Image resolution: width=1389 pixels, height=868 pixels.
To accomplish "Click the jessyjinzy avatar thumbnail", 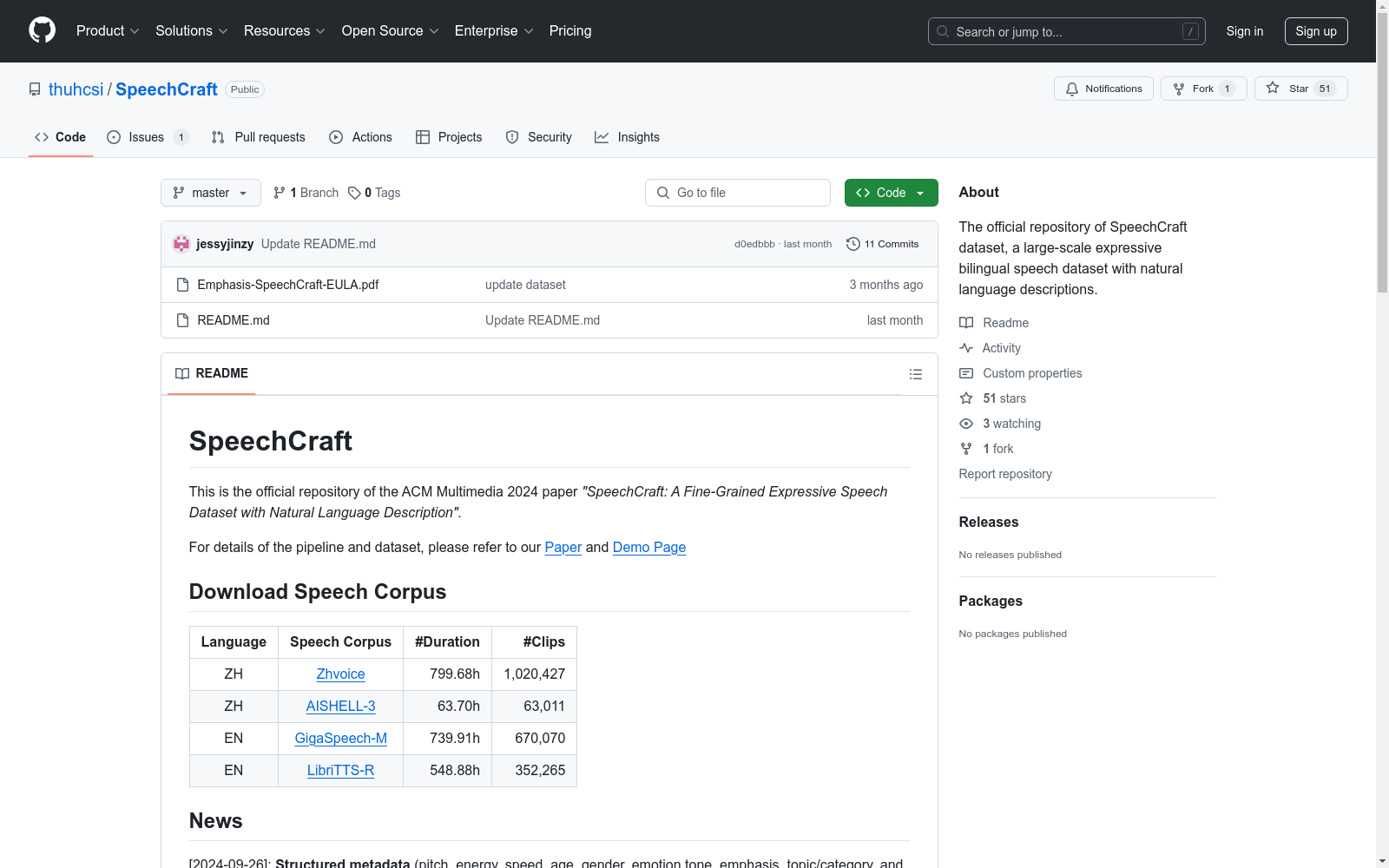I will tap(181, 244).
